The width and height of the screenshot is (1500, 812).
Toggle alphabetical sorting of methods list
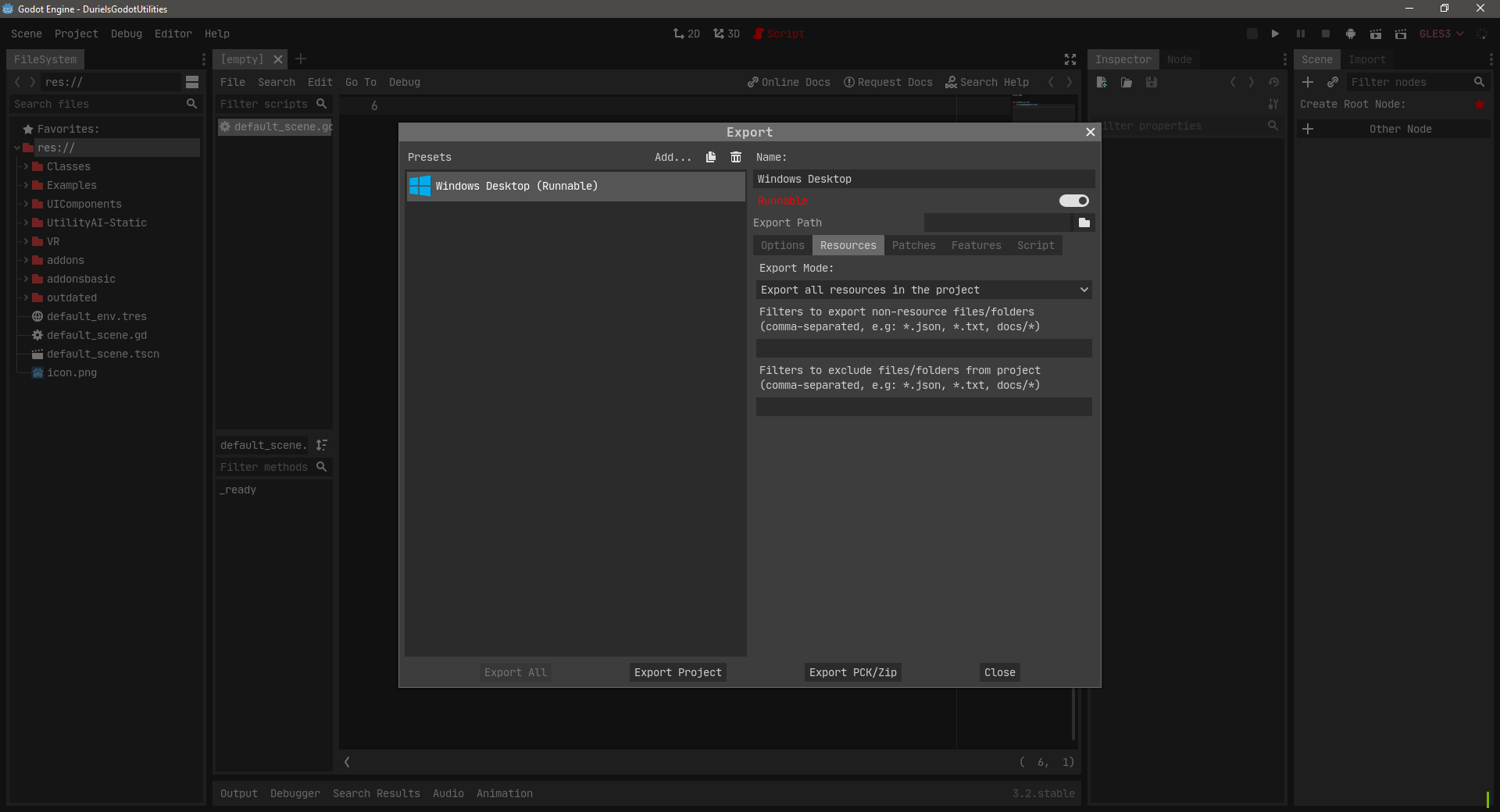pyautogui.click(x=321, y=445)
